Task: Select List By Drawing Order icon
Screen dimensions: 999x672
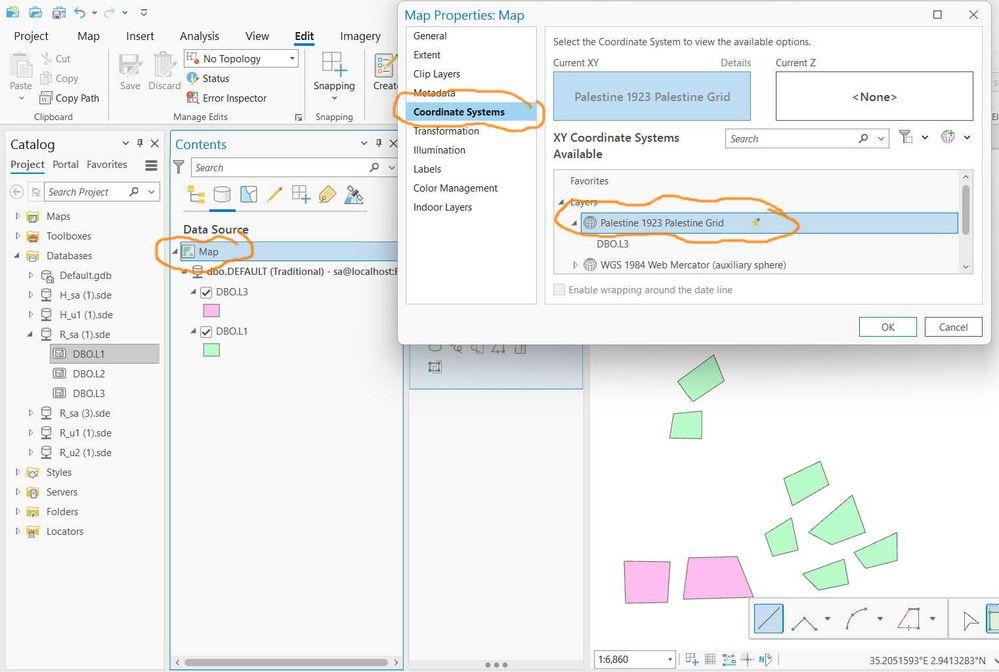Action: tap(196, 194)
